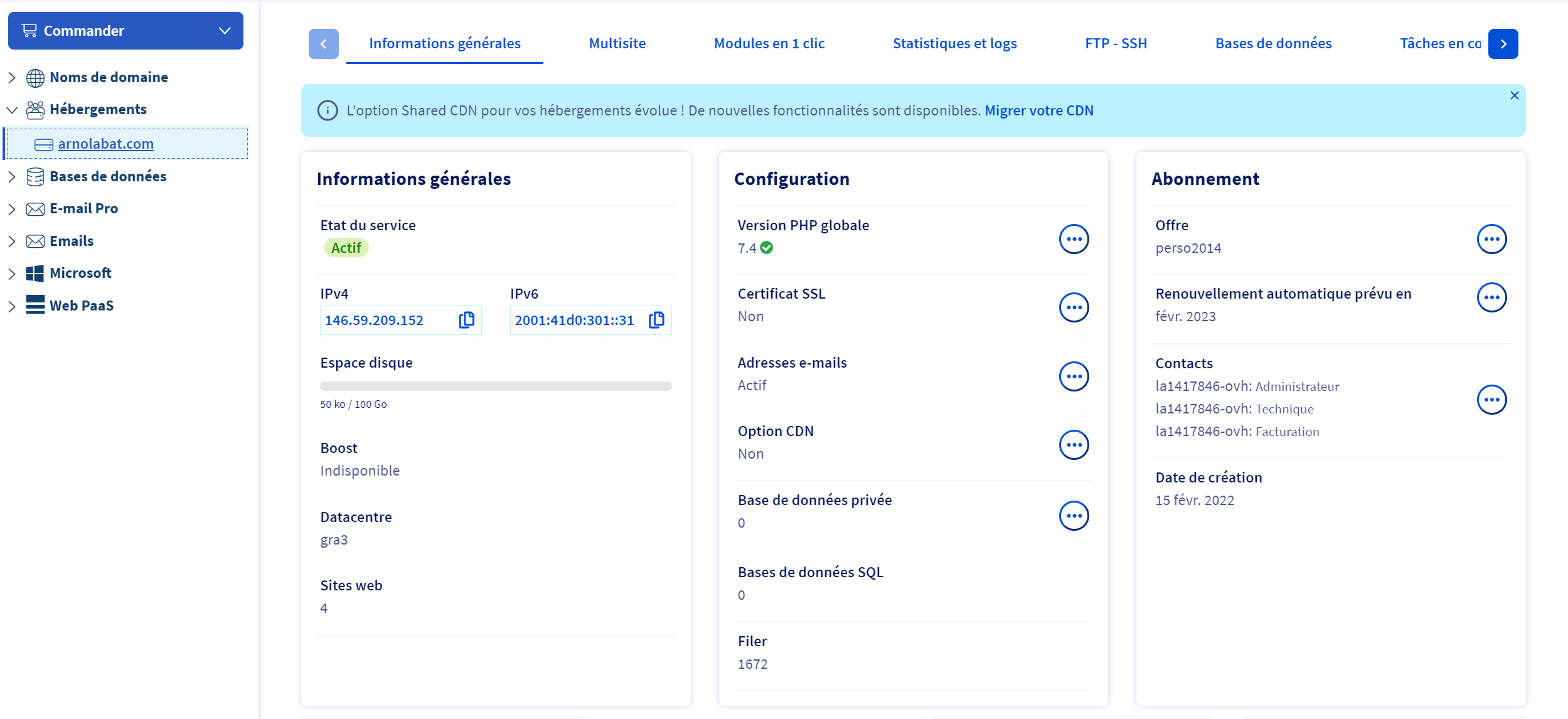
Task: Click the Migrer votre CDN link
Action: pos(1038,110)
